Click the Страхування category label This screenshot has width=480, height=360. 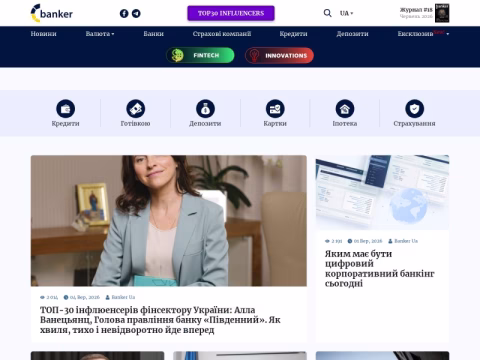(x=414, y=123)
